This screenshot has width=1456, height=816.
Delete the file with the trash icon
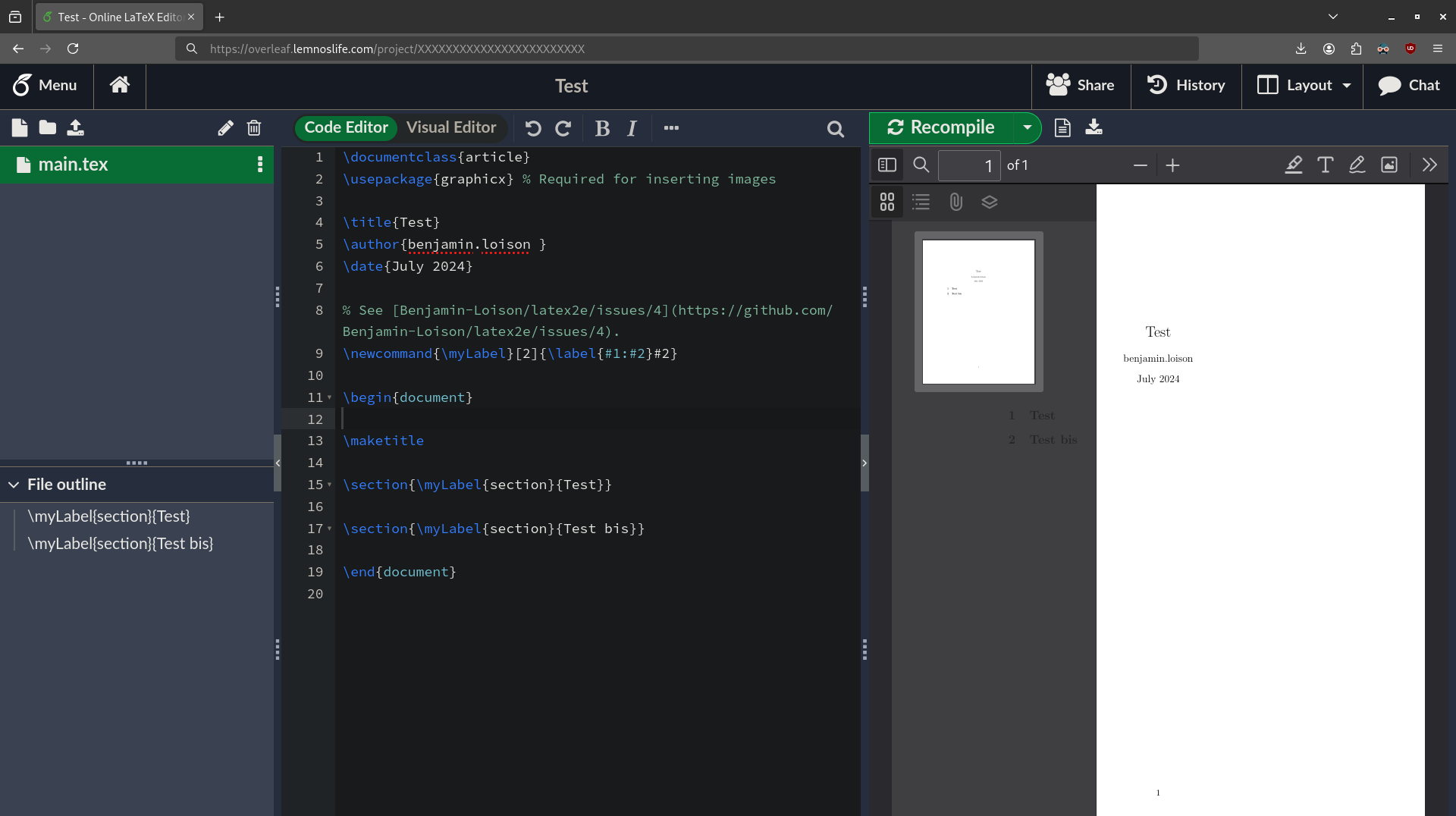point(254,128)
